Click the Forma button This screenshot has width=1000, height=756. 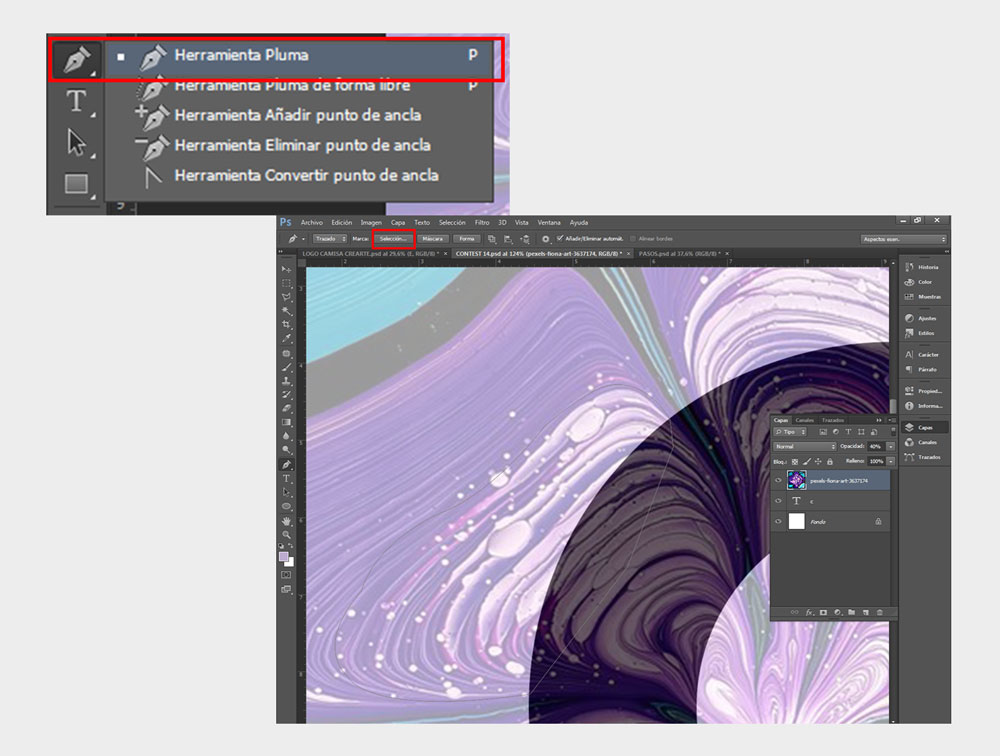(x=467, y=239)
